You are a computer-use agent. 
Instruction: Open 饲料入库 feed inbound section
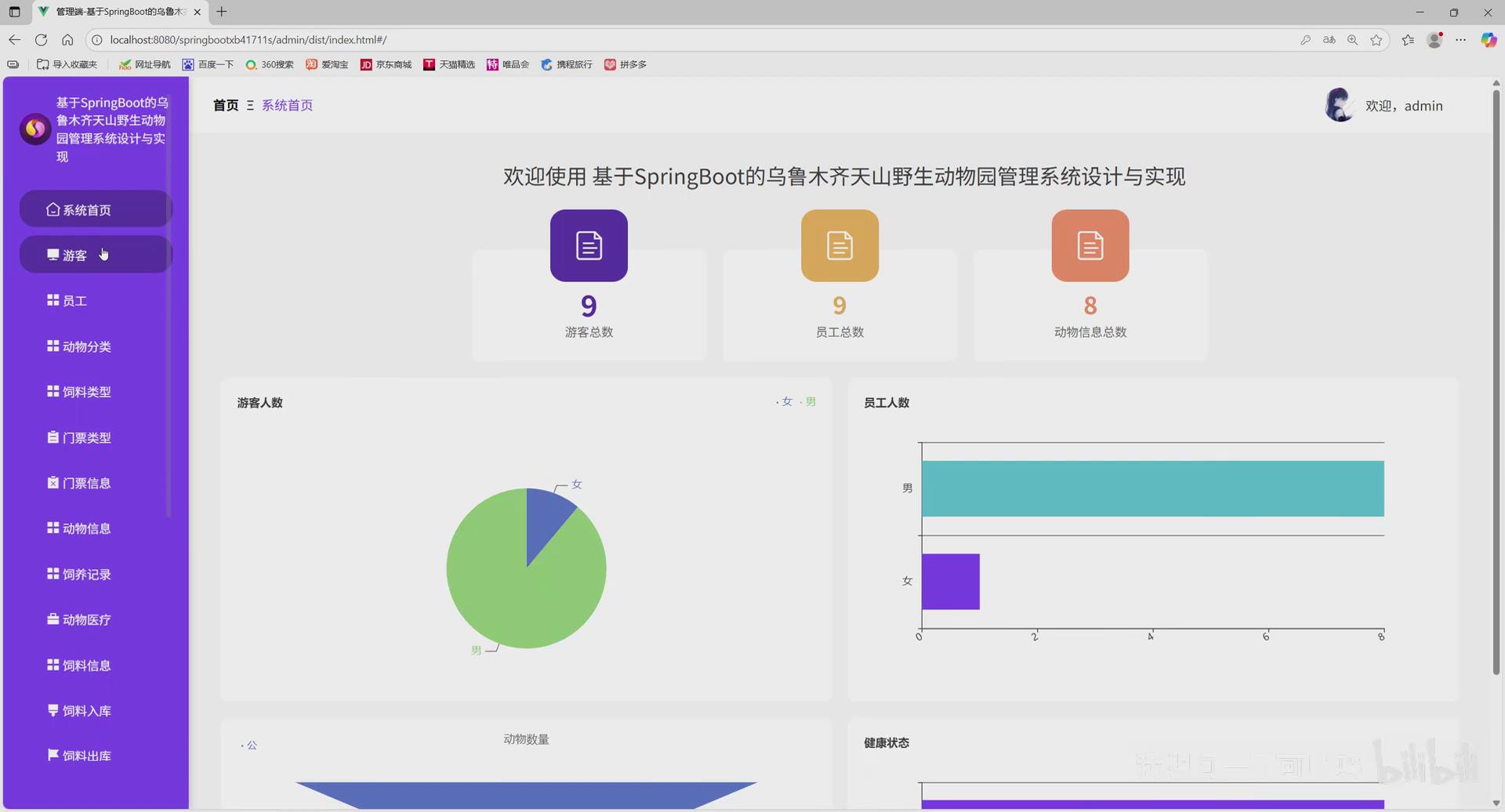point(86,710)
